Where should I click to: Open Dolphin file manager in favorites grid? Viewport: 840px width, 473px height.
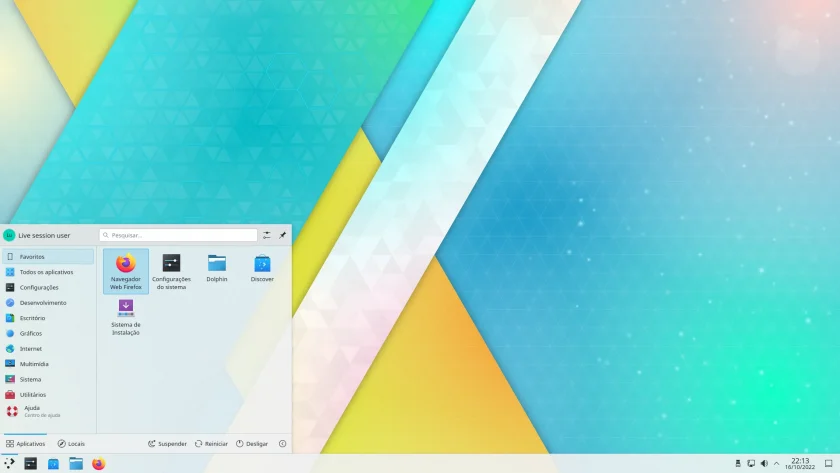coord(217,268)
